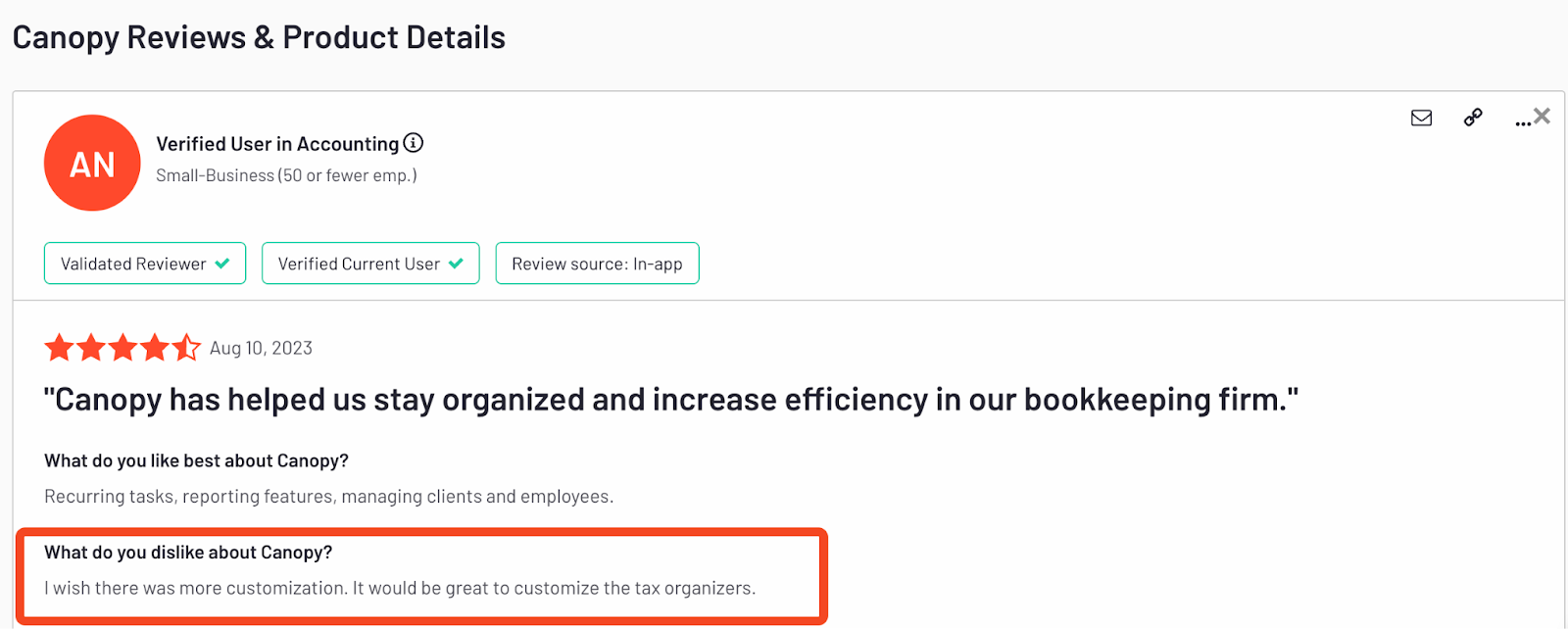Click the Review source: In-app badge
This screenshot has width=1568, height=629.
(597, 264)
